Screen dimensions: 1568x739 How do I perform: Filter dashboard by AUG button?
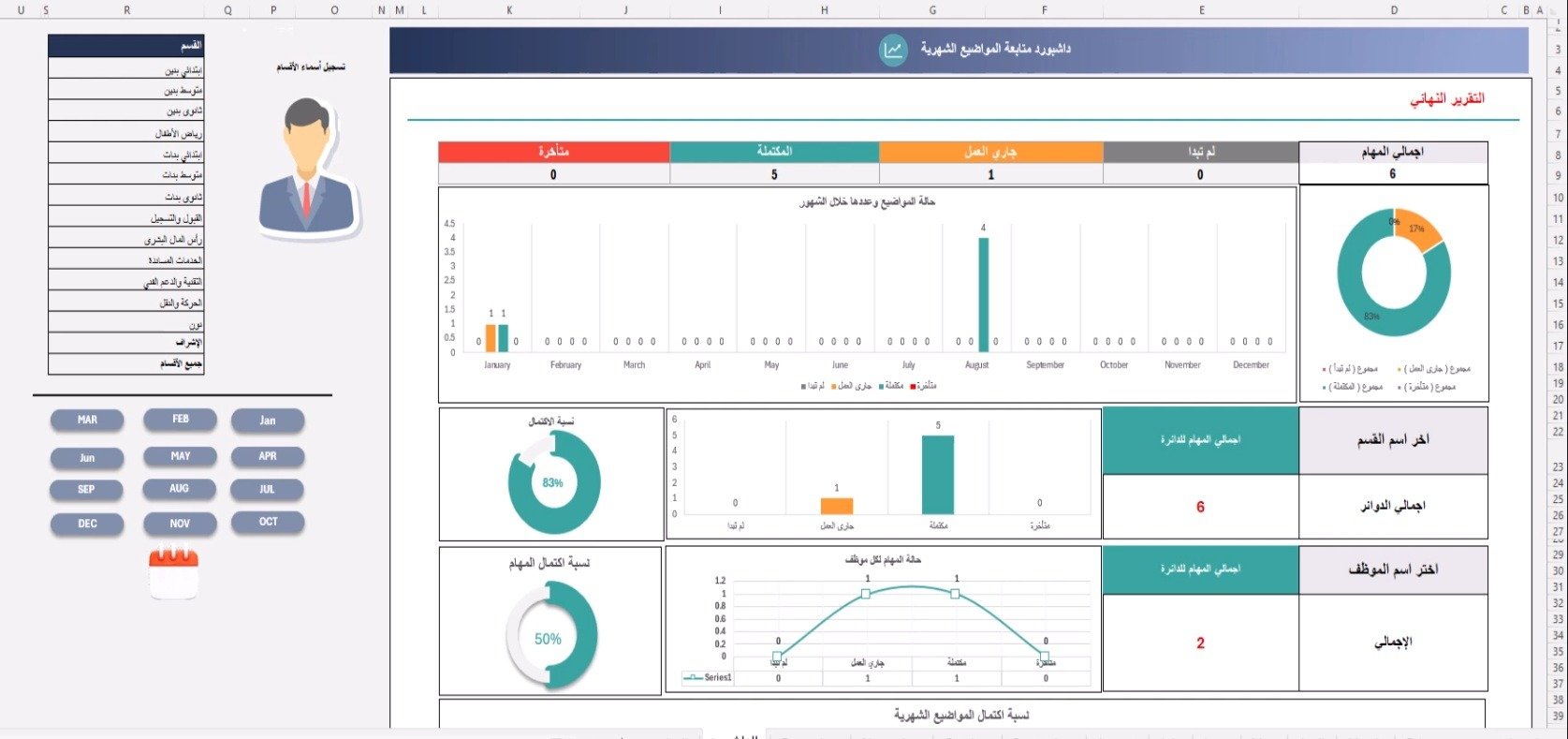(180, 489)
